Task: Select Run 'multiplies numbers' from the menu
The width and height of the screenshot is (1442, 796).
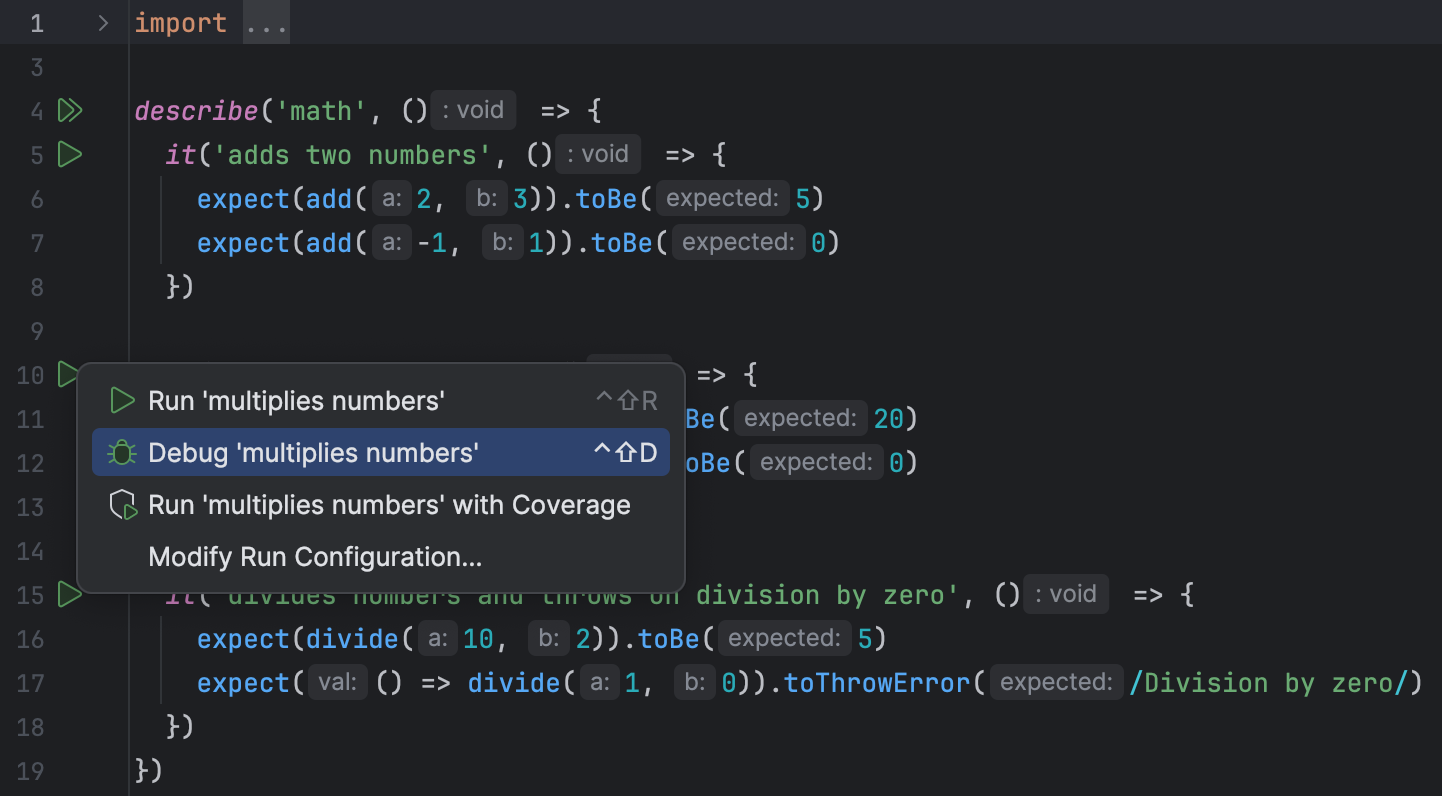Action: [x=296, y=400]
